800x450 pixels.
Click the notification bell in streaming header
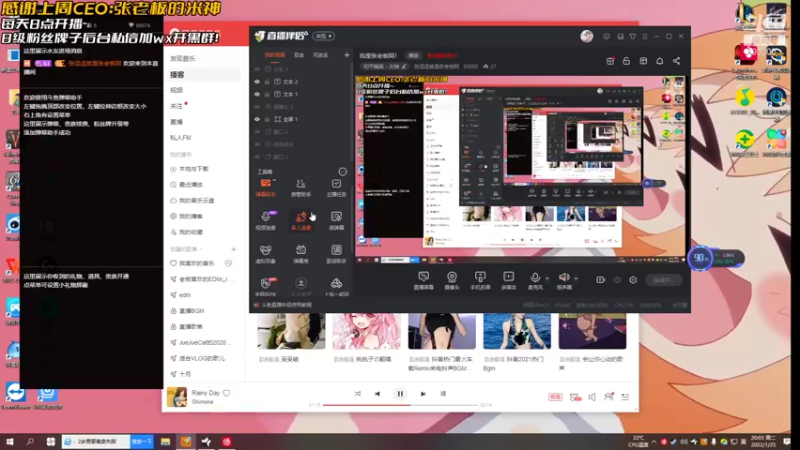coord(660,61)
